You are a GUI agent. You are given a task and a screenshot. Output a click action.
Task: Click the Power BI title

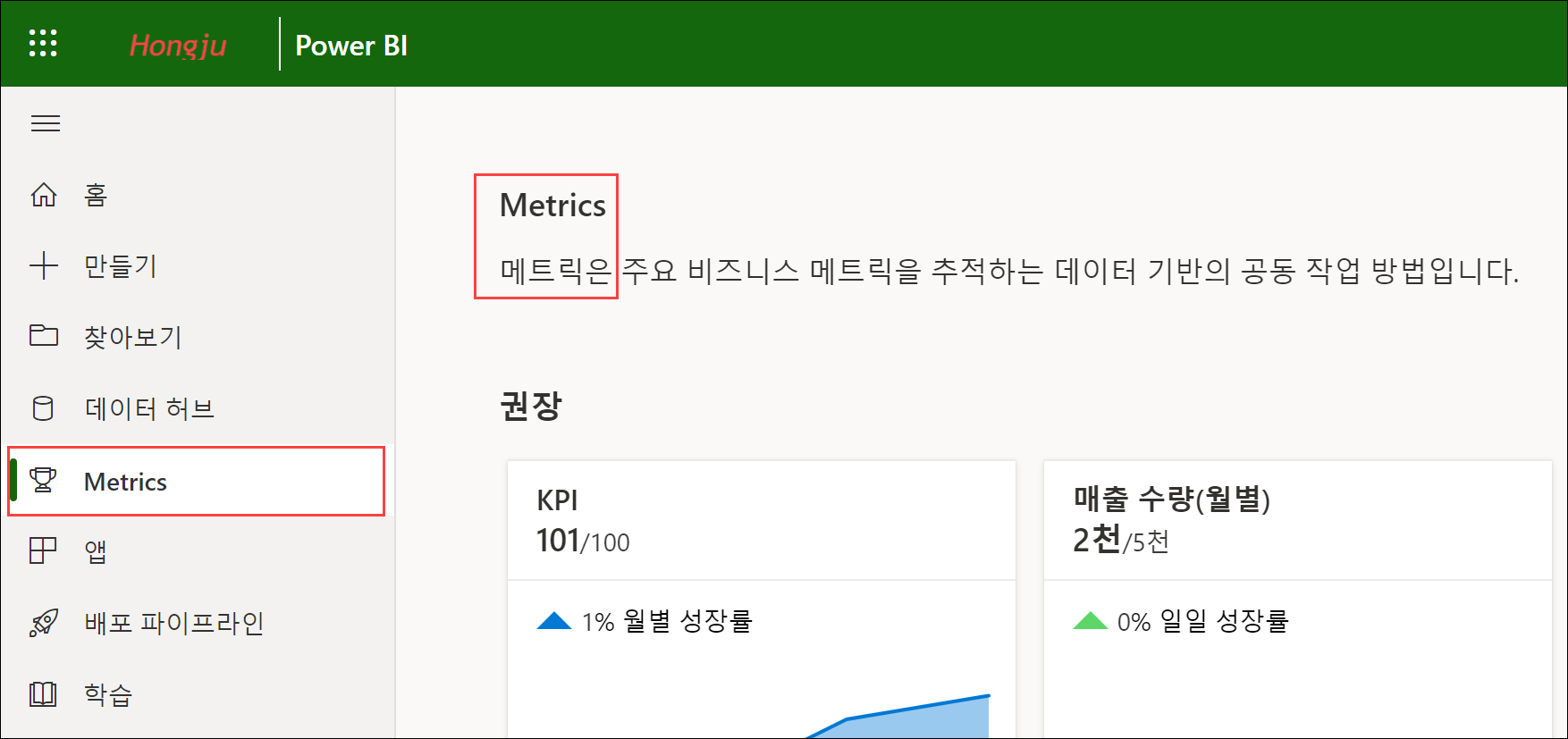pos(351,45)
